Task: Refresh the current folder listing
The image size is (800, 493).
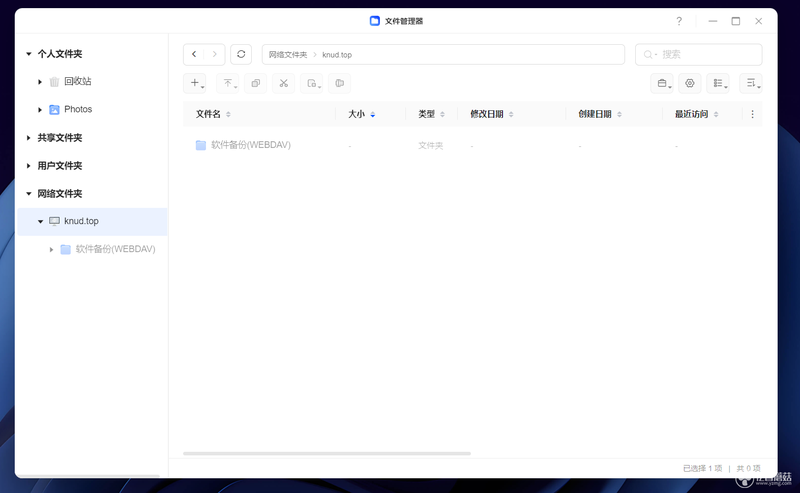Action: tap(241, 54)
